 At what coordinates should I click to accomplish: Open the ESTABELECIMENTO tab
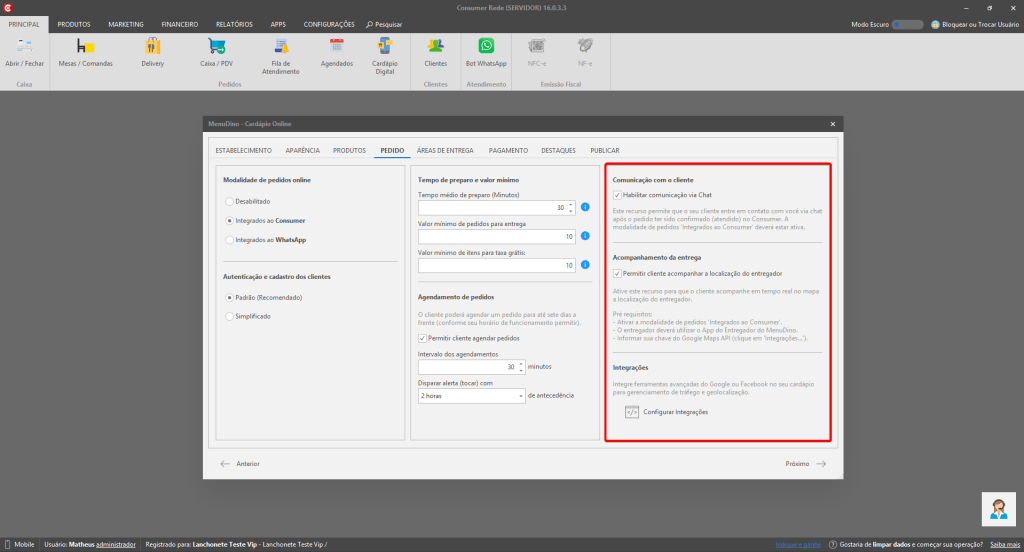[244, 150]
